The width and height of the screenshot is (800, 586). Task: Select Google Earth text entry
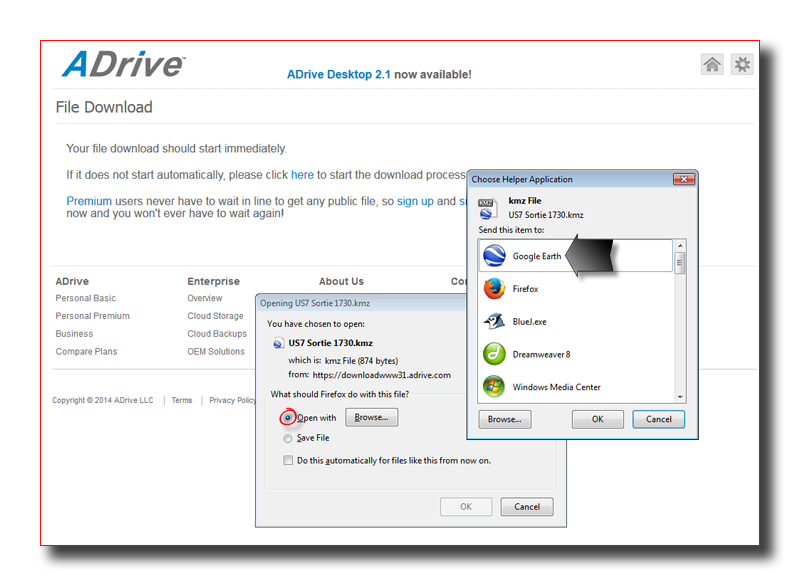[537, 256]
